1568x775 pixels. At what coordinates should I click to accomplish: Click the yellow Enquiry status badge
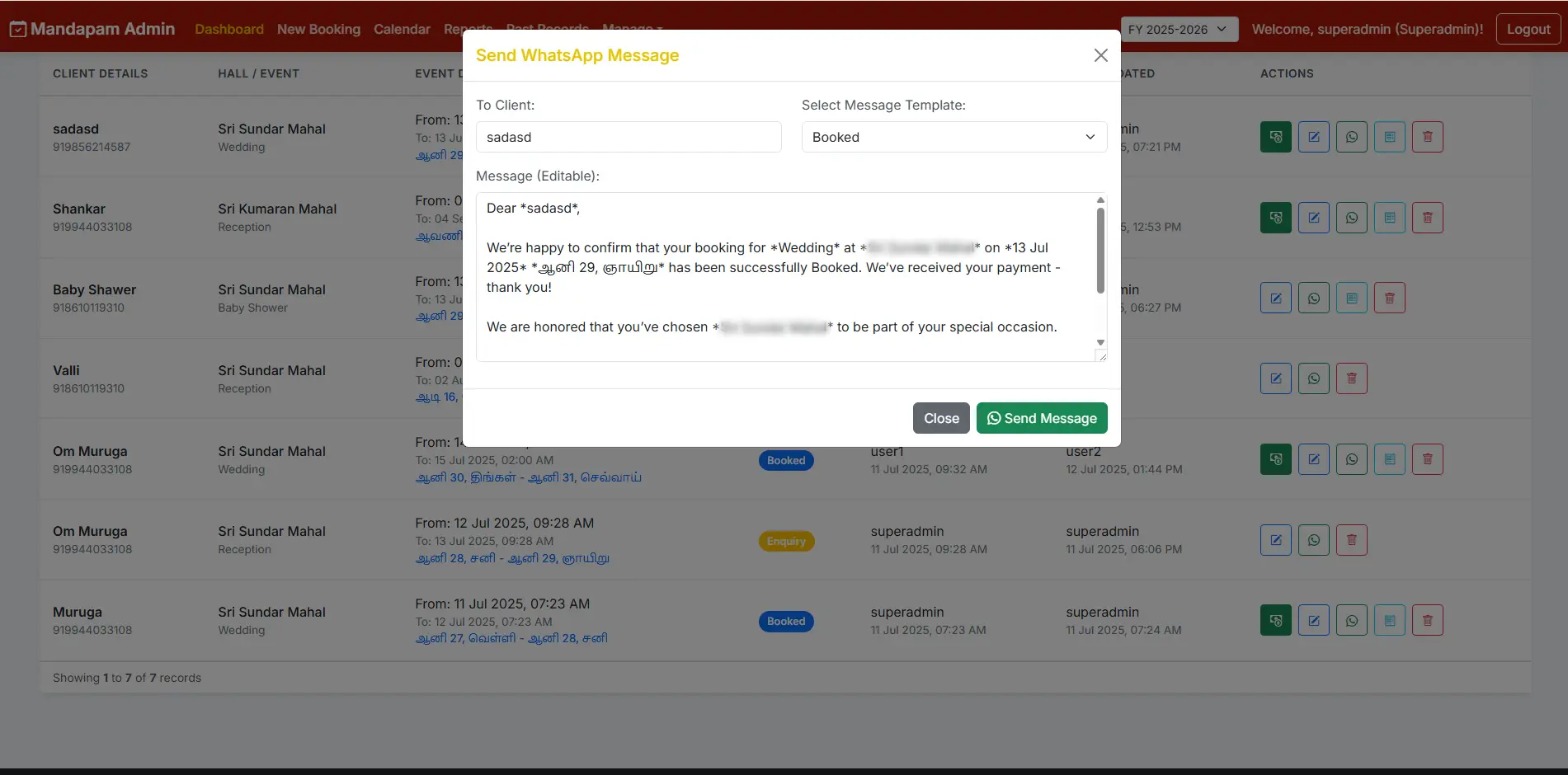click(786, 541)
